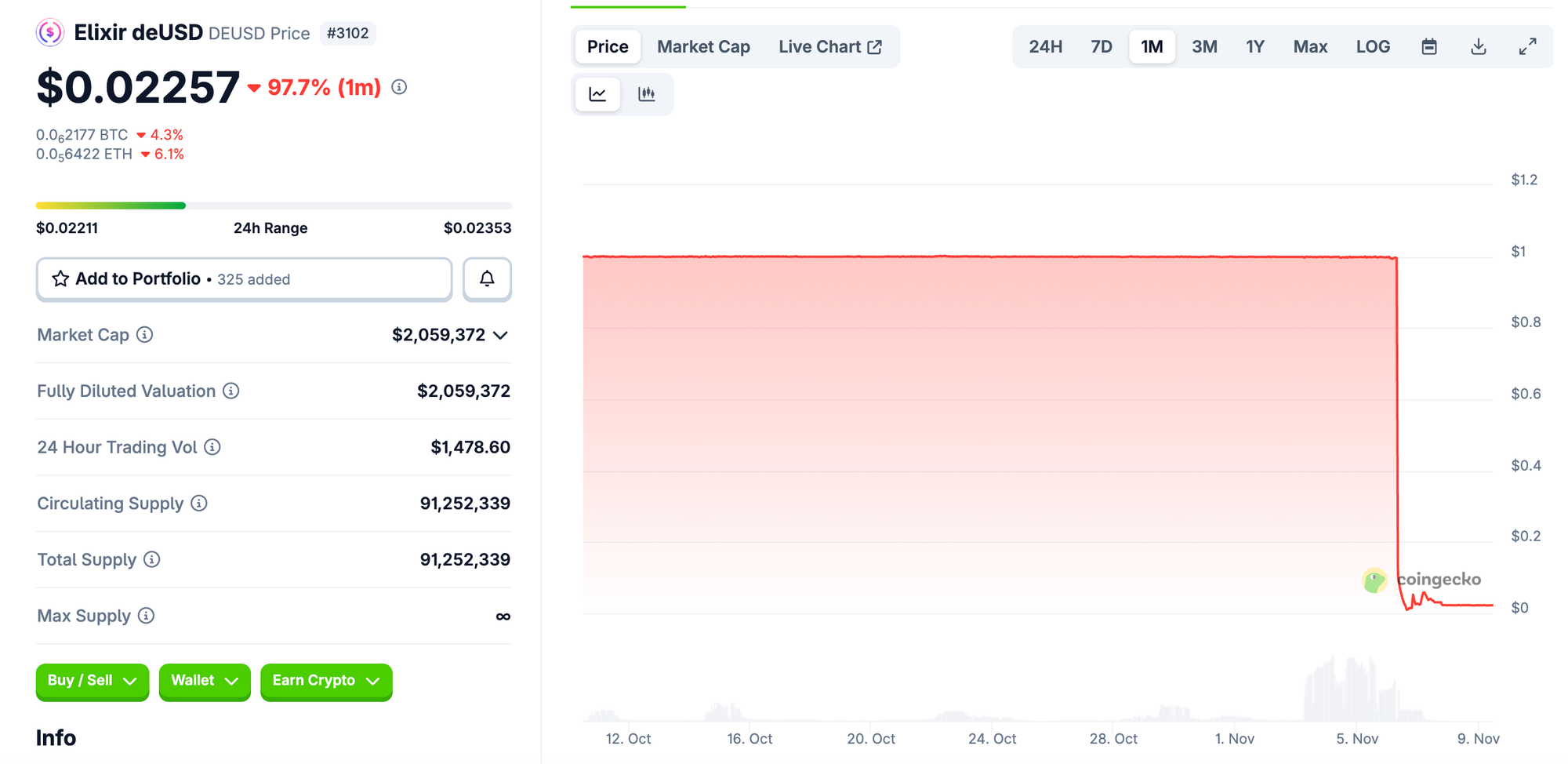This screenshot has width=1568, height=764.
Task: Click the 24h Range price bar
Action: click(274, 206)
